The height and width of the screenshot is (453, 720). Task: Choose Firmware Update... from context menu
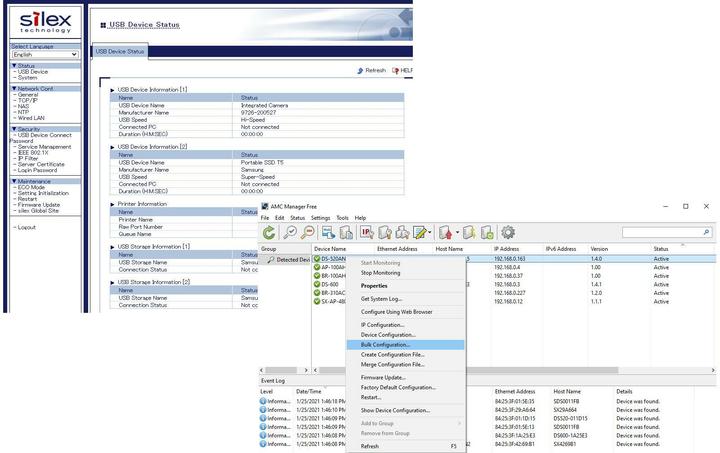pyautogui.click(x=383, y=377)
